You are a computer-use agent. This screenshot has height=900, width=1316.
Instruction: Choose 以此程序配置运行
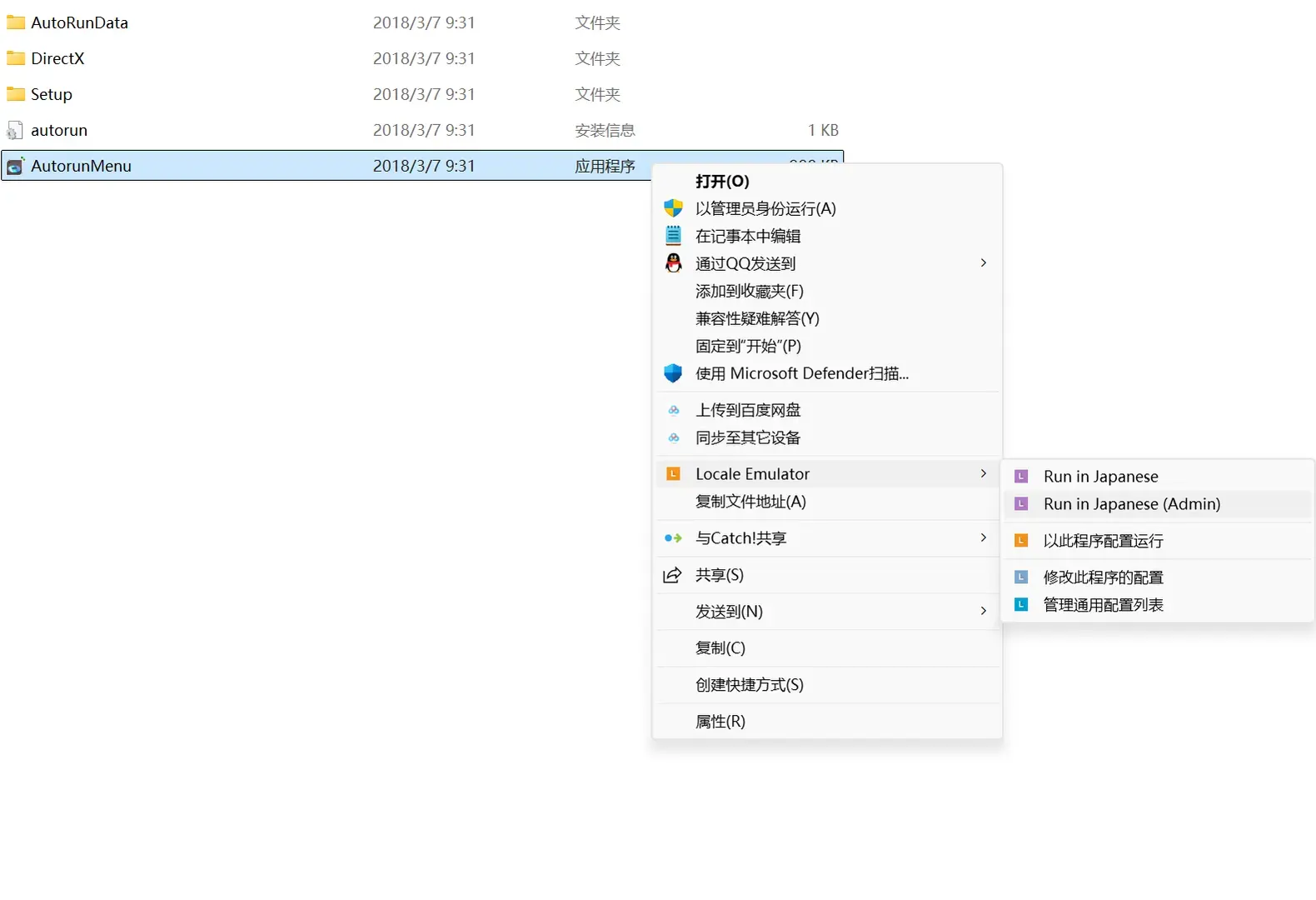(1158, 541)
